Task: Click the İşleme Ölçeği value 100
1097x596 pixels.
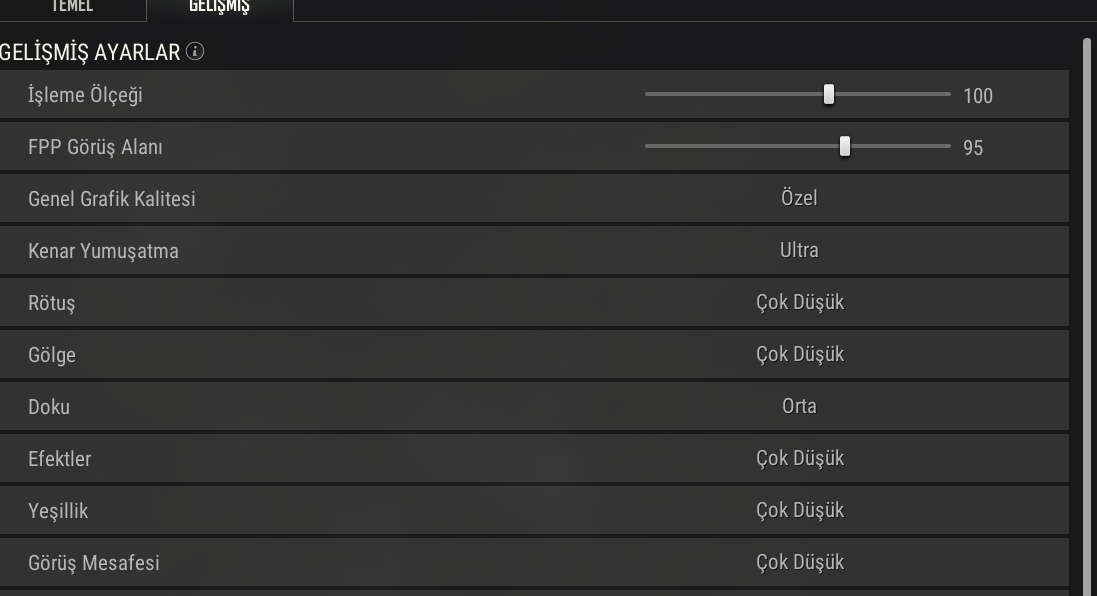Action: (x=978, y=96)
